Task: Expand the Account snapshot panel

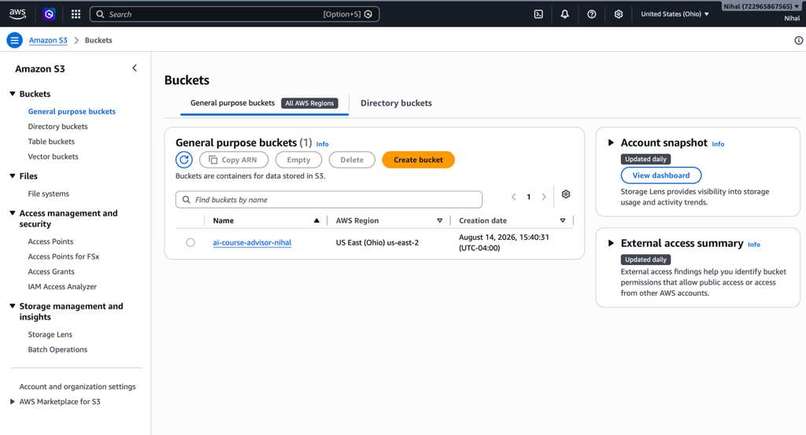Action: tap(611, 142)
